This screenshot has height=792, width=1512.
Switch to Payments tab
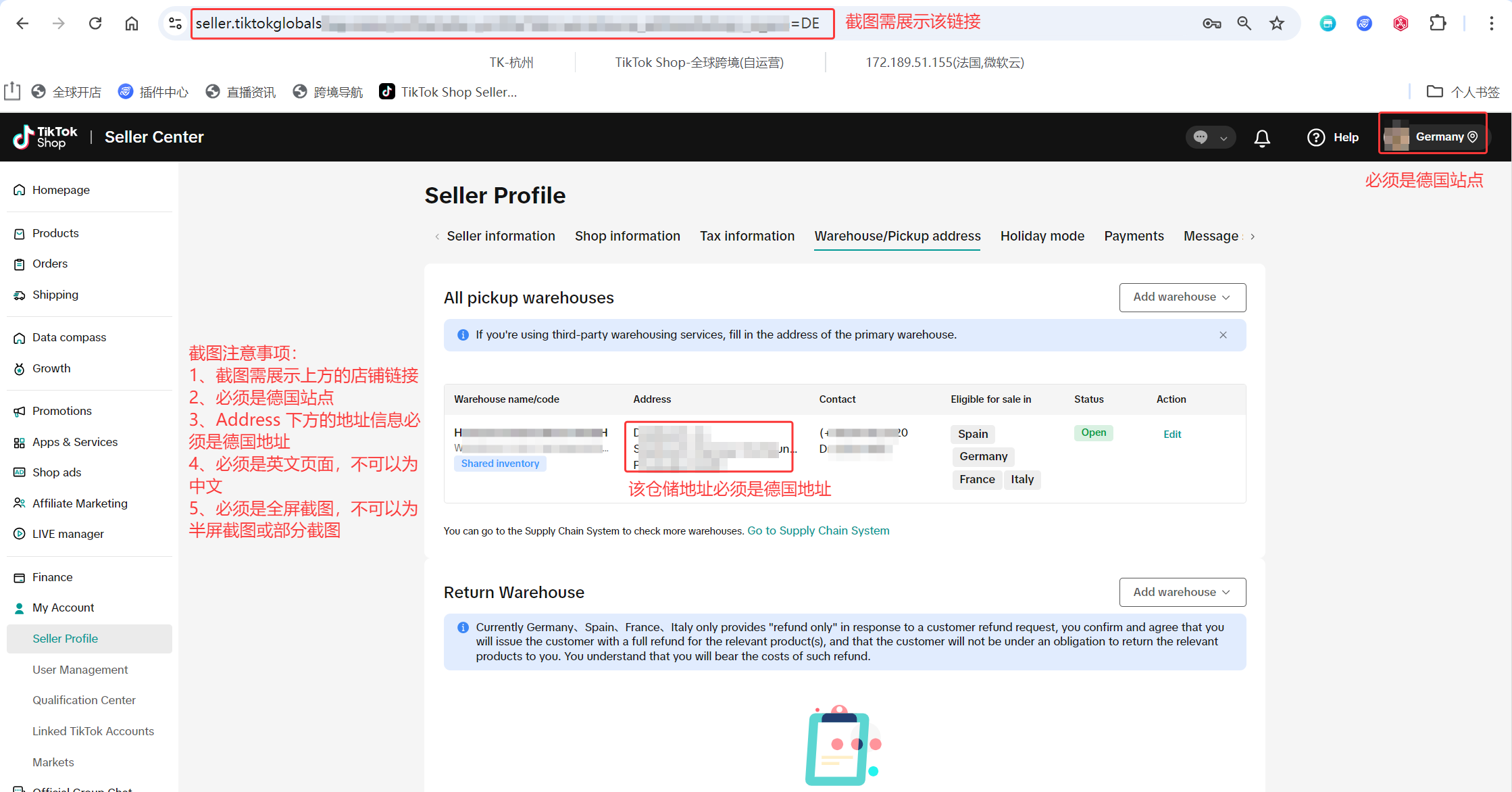coord(1134,236)
